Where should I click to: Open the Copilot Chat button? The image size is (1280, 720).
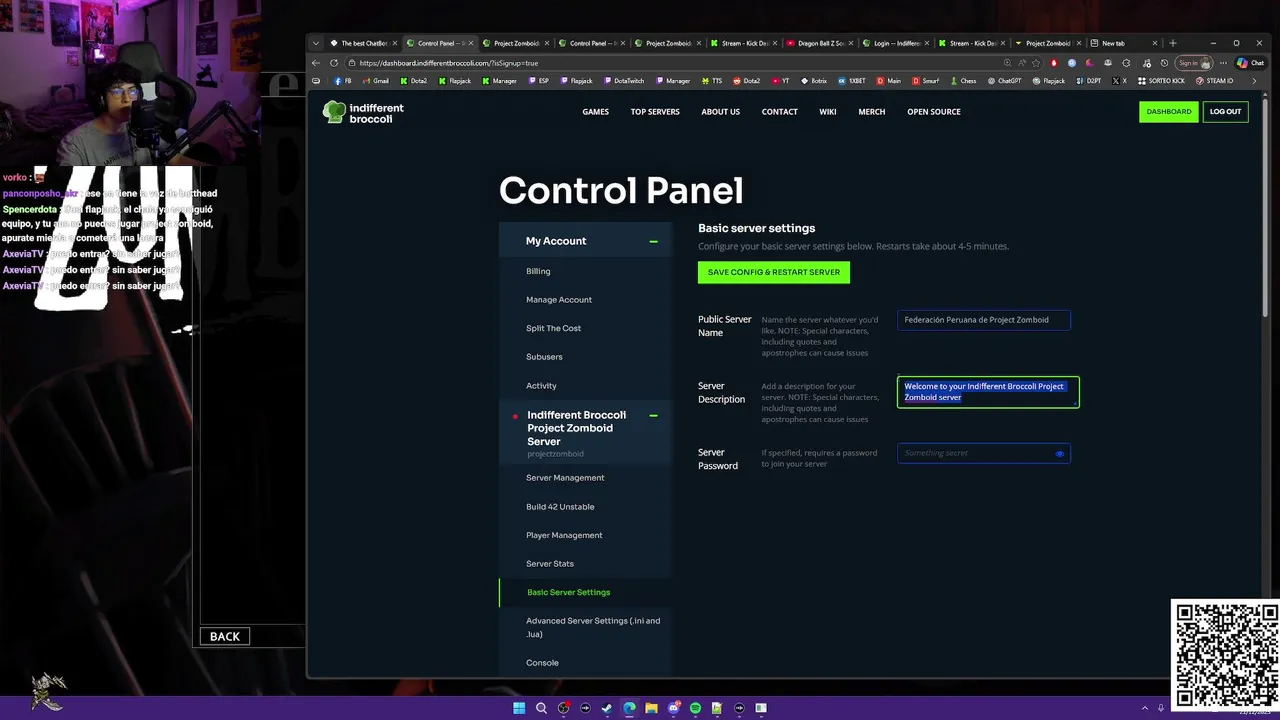1250,63
